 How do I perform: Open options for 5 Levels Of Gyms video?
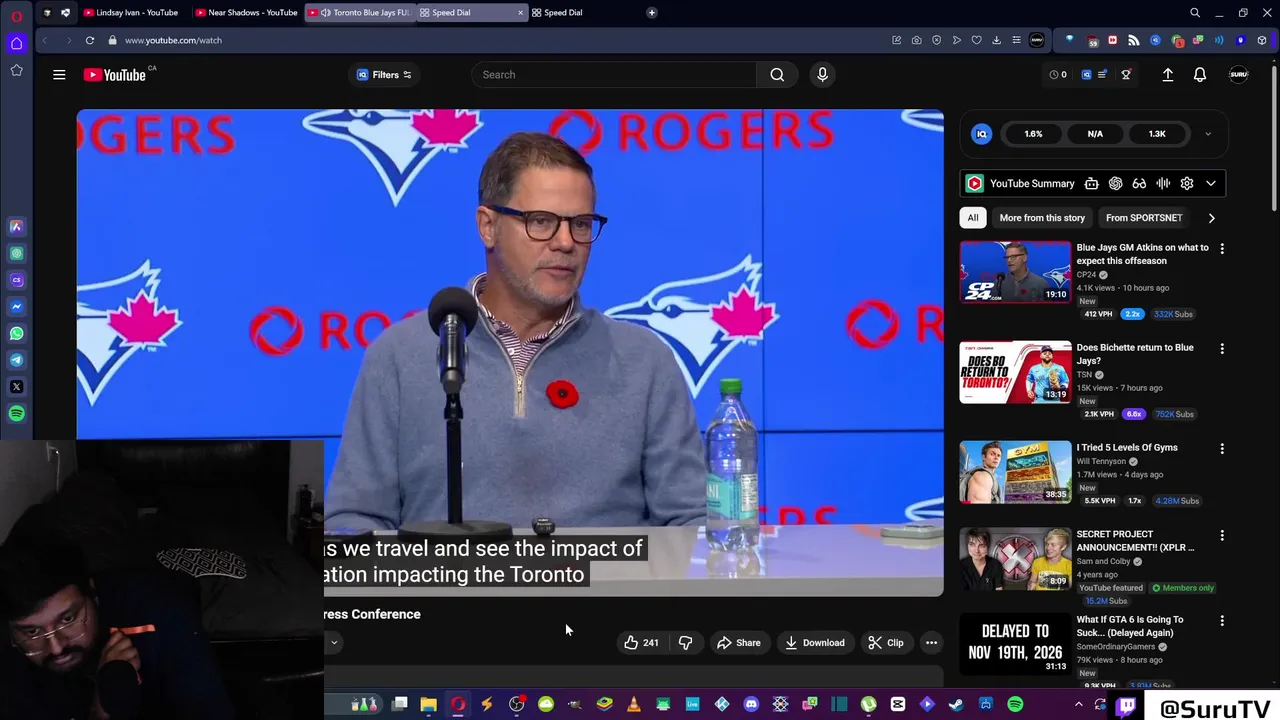point(1221,449)
